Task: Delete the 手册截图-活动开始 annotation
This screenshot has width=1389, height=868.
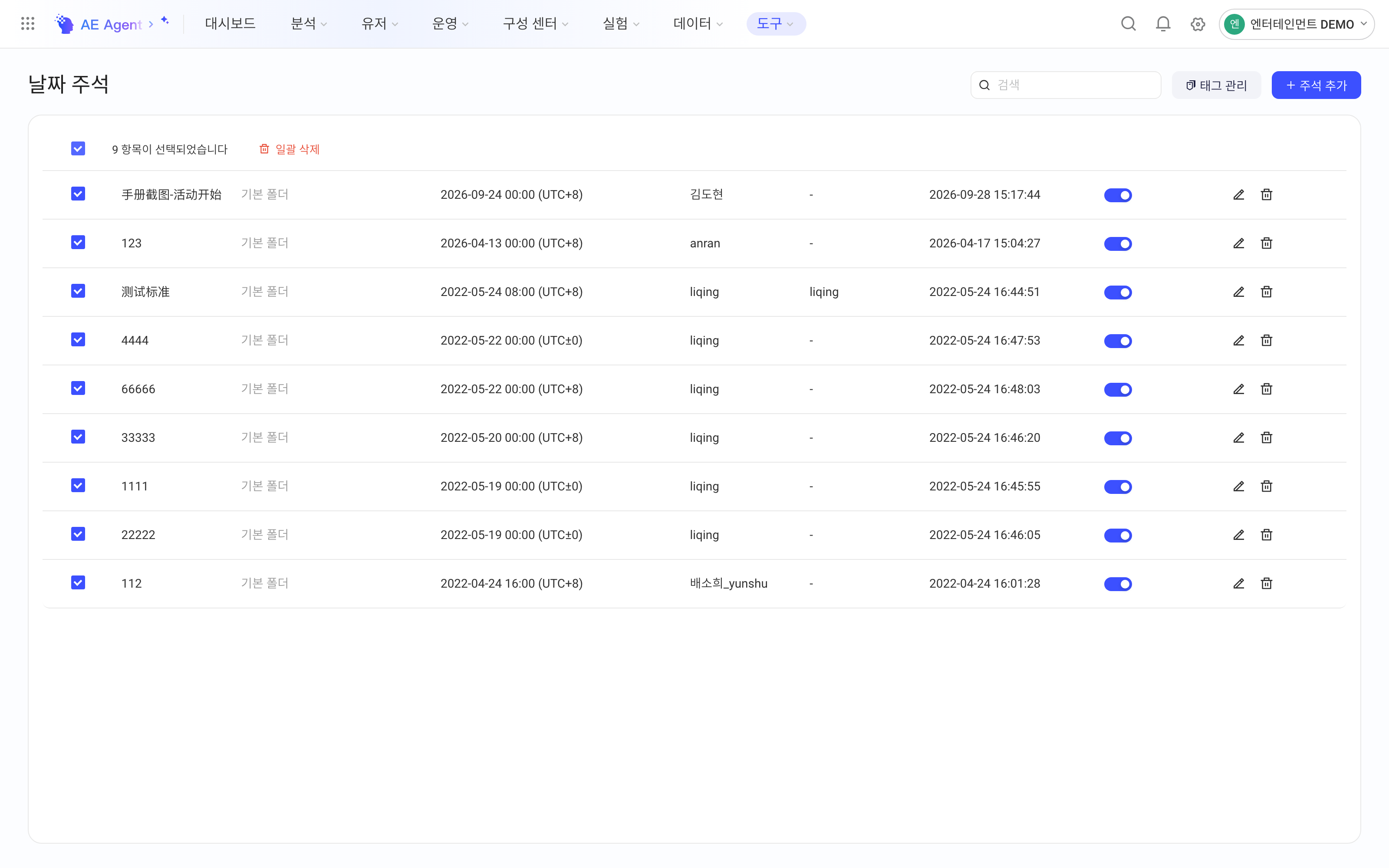Action: pos(1267,194)
